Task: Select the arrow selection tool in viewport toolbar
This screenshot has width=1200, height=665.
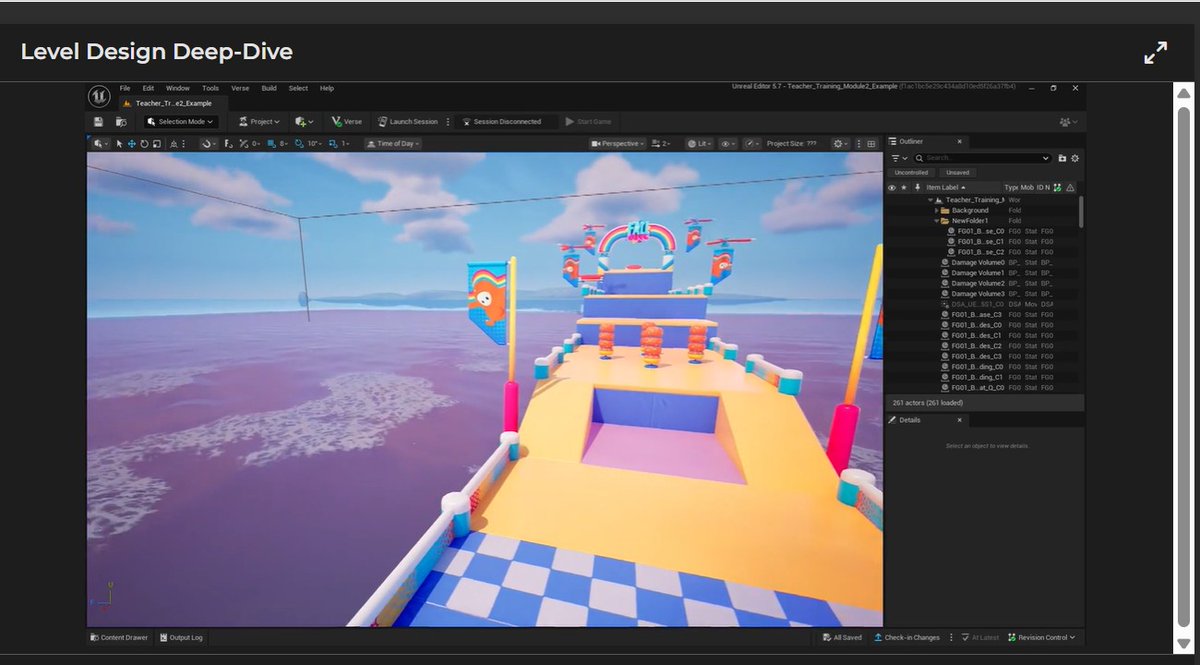Action: point(119,143)
